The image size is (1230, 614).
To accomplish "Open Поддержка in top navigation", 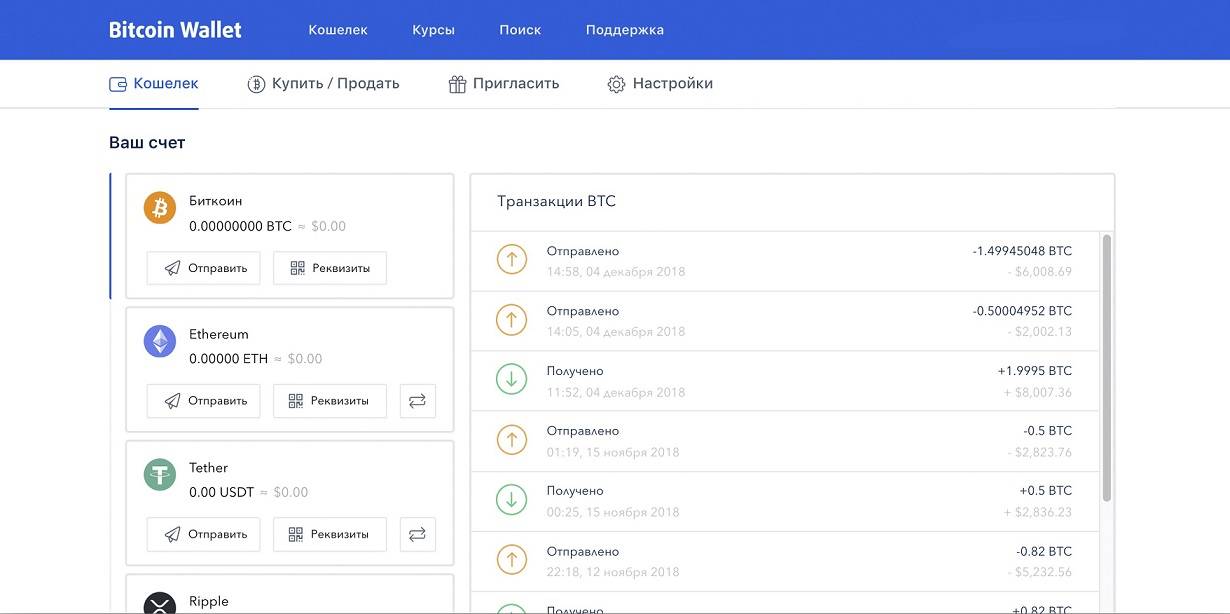I will pyautogui.click(x=624, y=30).
